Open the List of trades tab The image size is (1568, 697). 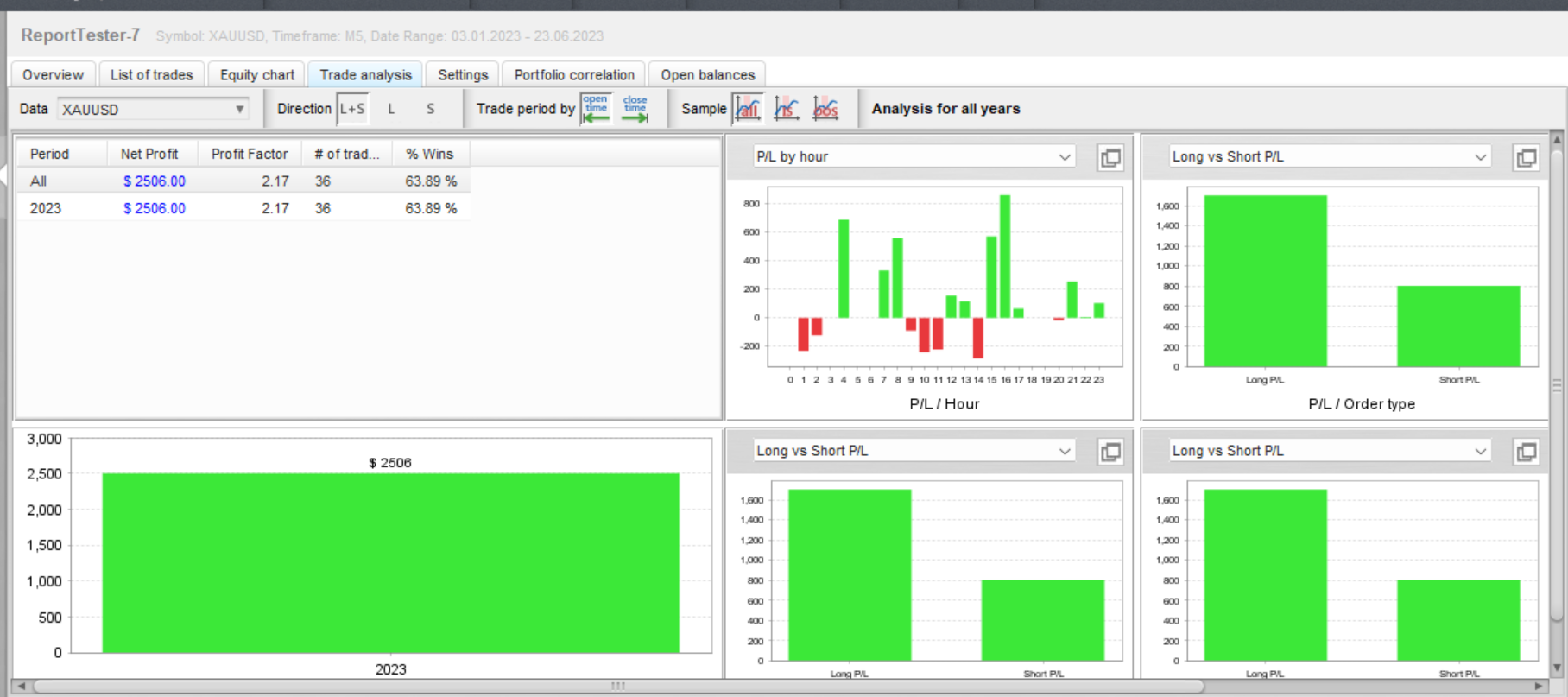[152, 75]
